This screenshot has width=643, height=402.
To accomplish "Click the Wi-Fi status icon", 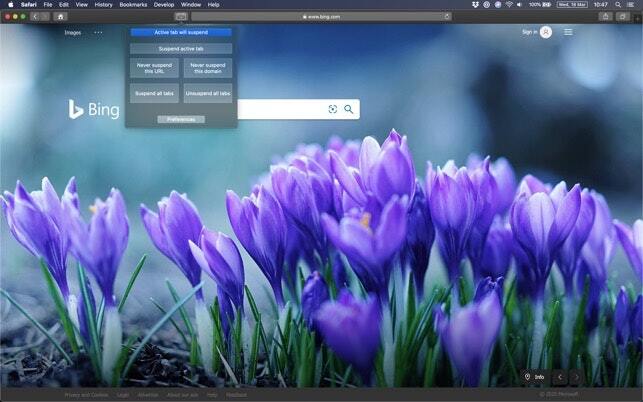I will point(509,5).
